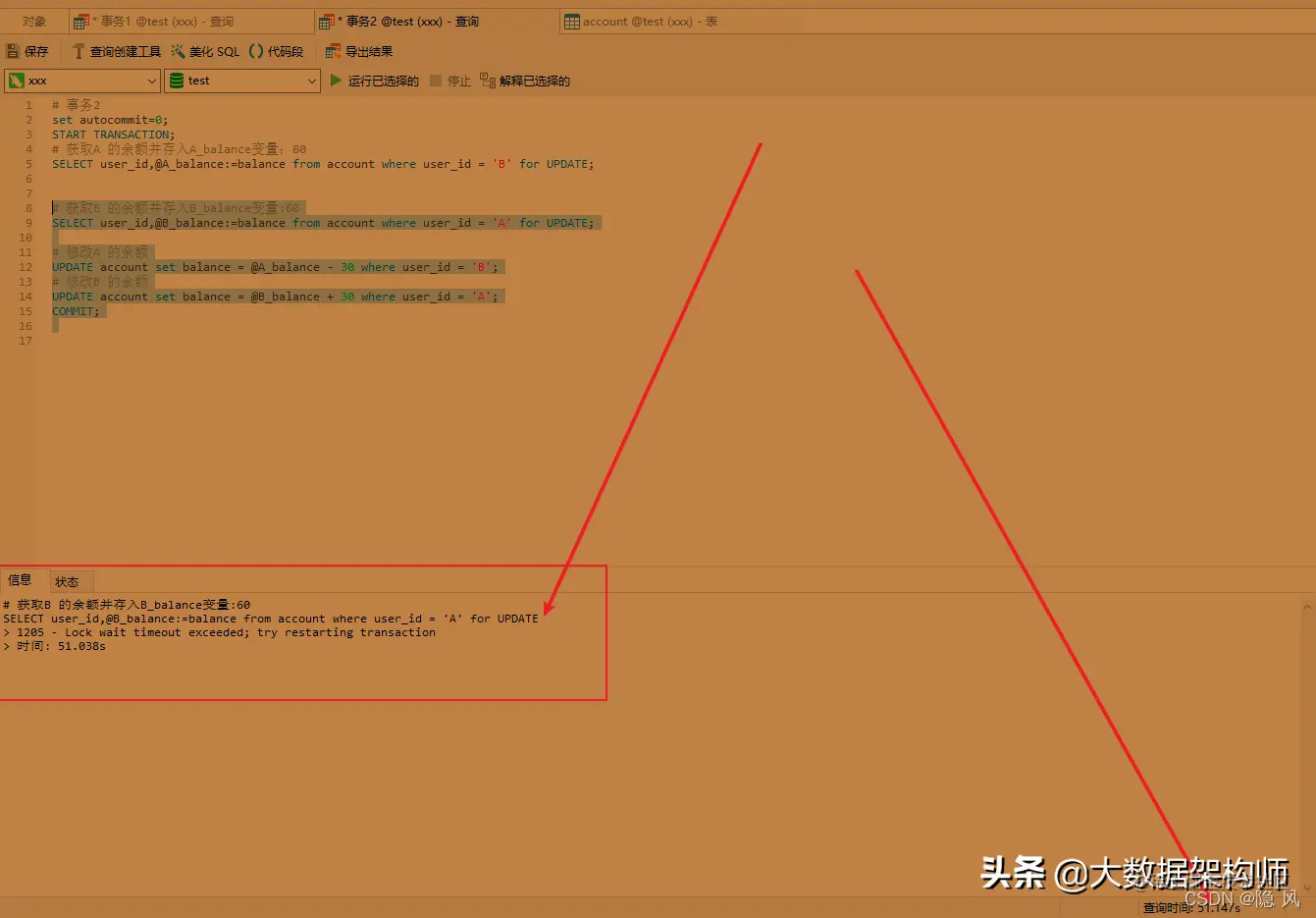Screen dimensions: 1316x918
Task: Open the account table tab
Action: tap(642, 20)
